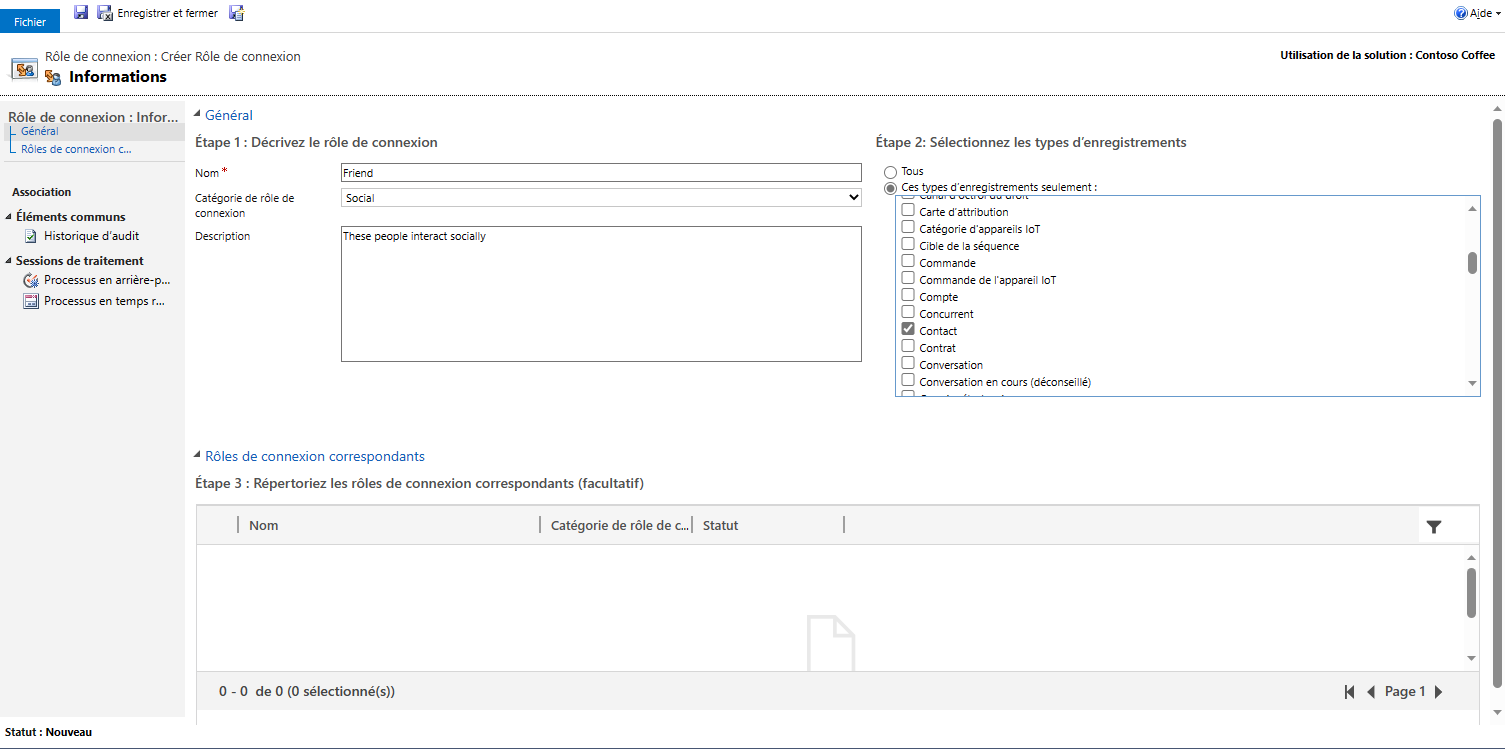Image resolution: width=1505 pixels, height=749 pixels.
Task: Click the Historique d'audit icon
Action: tap(31, 236)
